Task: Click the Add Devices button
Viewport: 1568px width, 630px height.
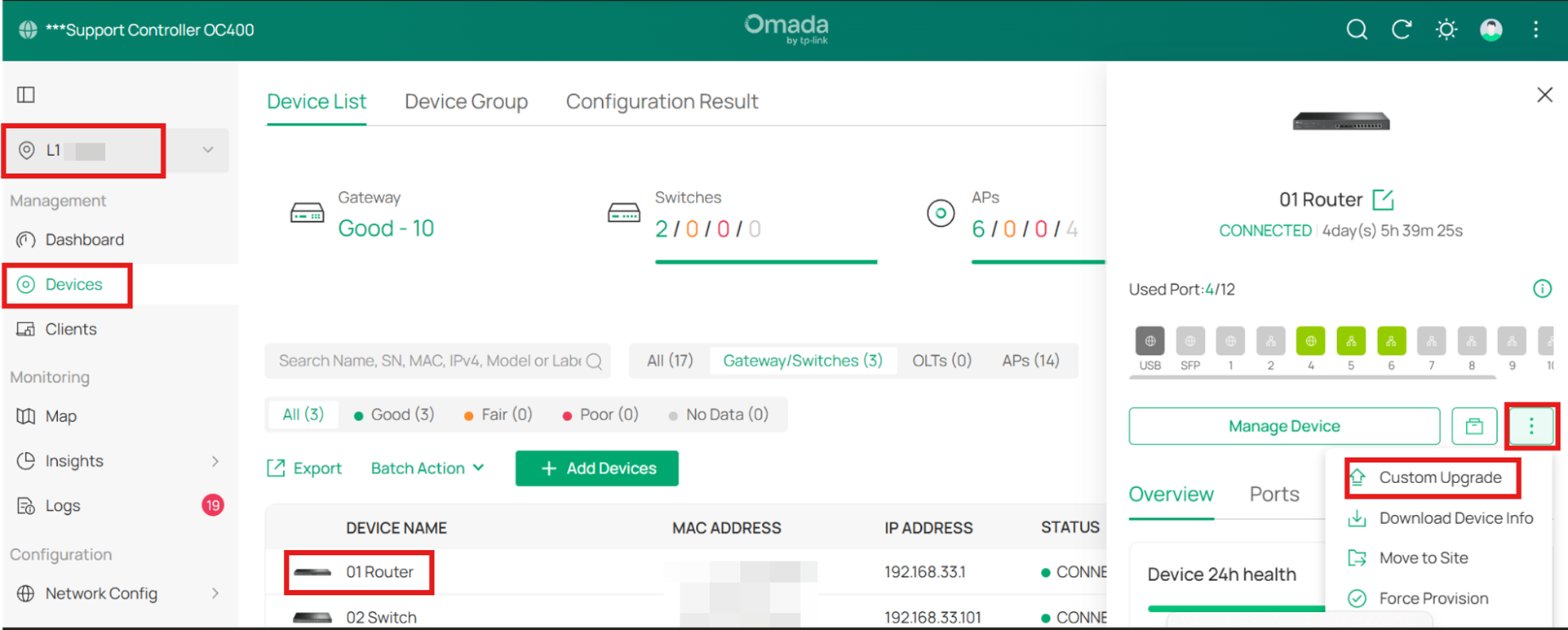Action: (x=596, y=468)
